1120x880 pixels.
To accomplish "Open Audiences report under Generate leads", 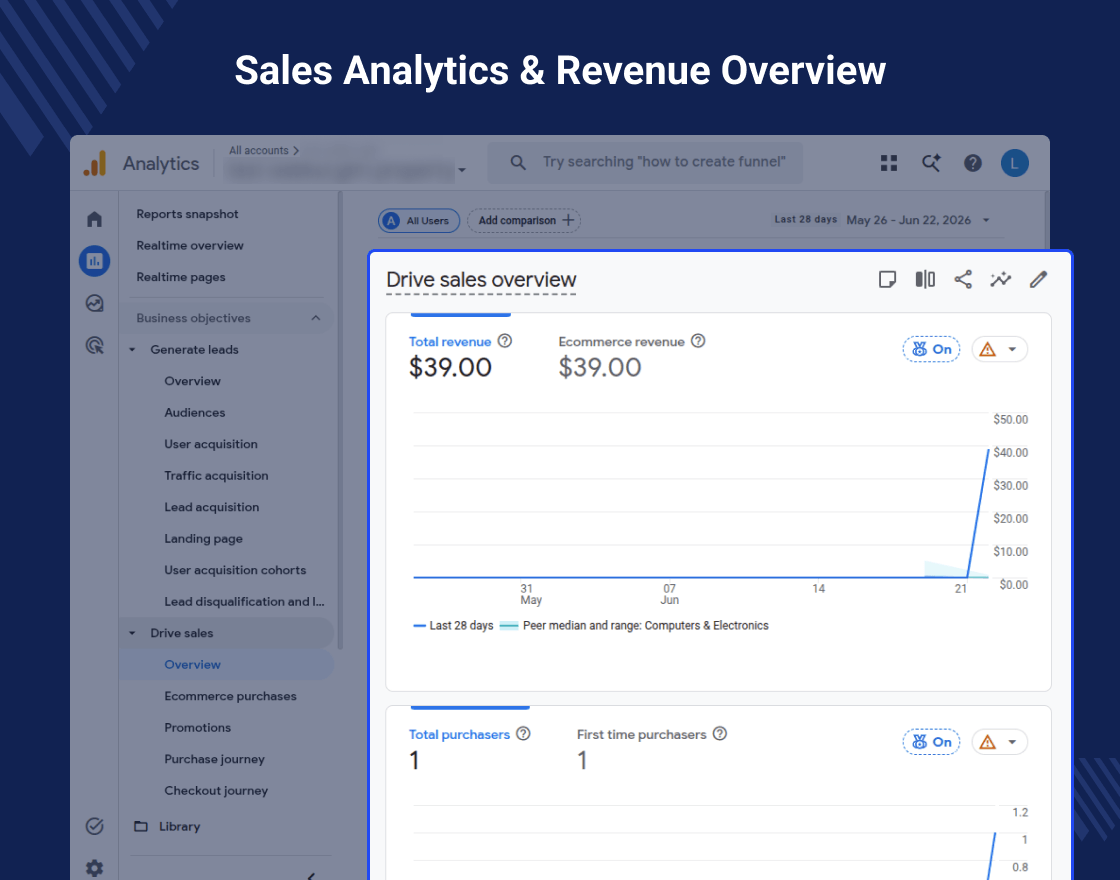I will 194,413.
